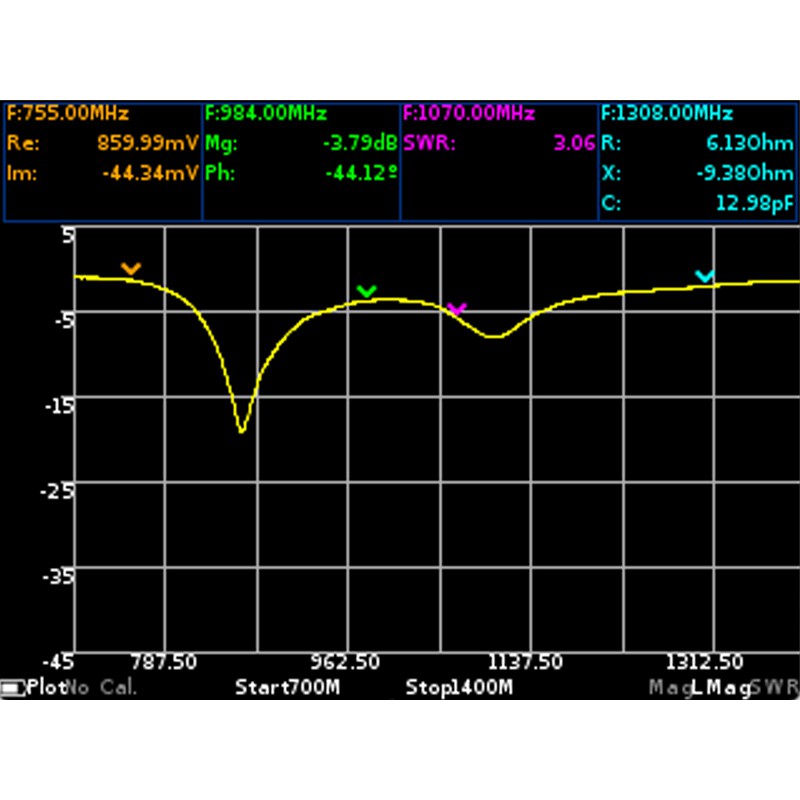Tap the Stop 1400M frequency field
The image size is (800, 800).
[459, 688]
